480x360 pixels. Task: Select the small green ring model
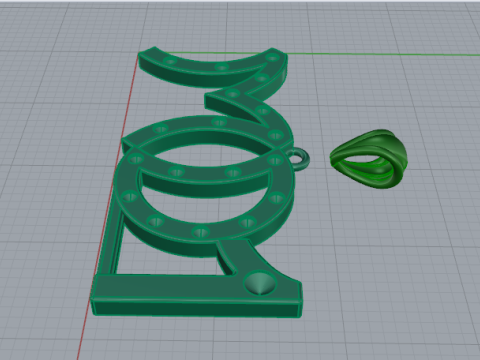pyautogui.click(x=368, y=159)
